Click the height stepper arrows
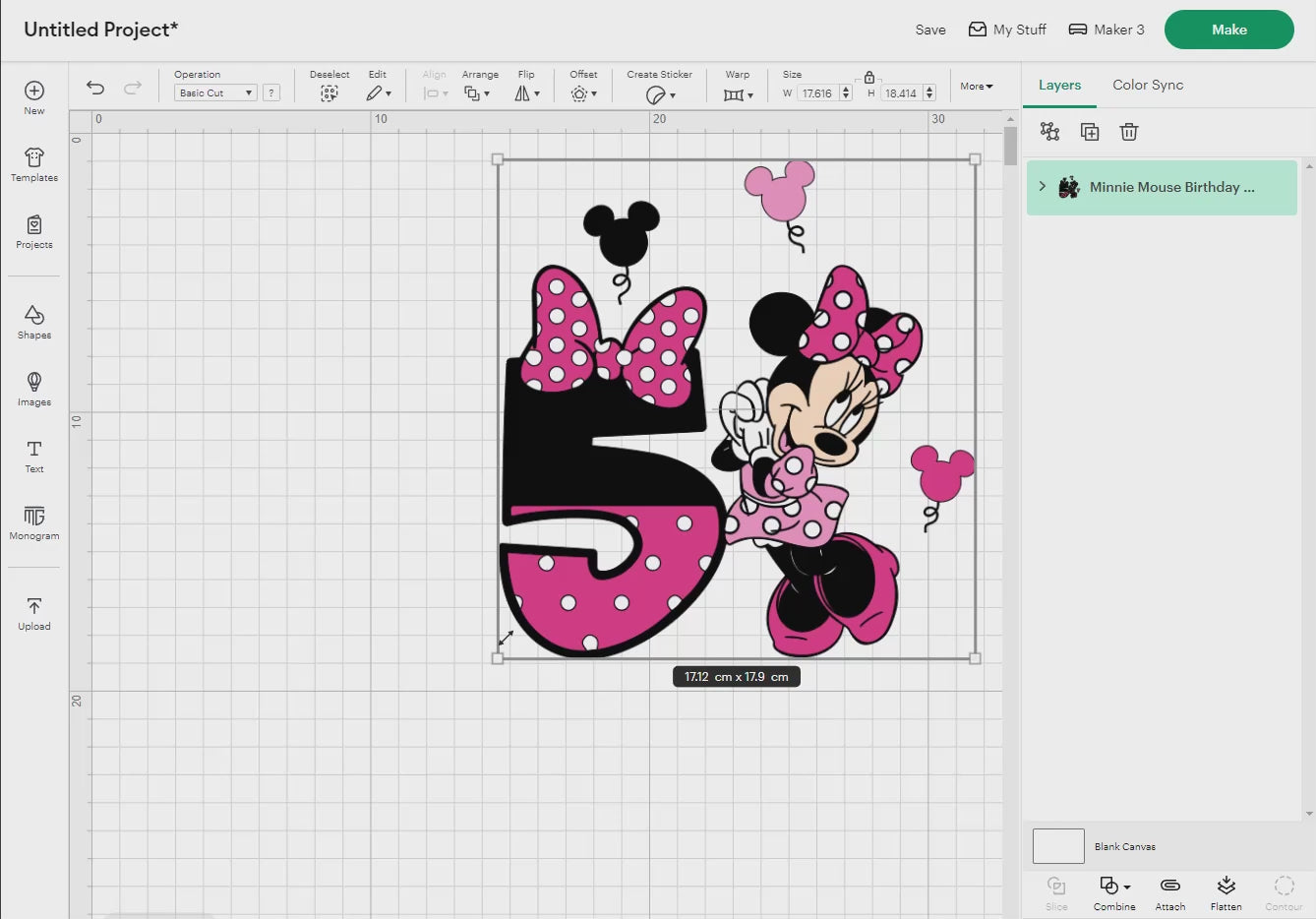1316x919 pixels. click(929, 93)
